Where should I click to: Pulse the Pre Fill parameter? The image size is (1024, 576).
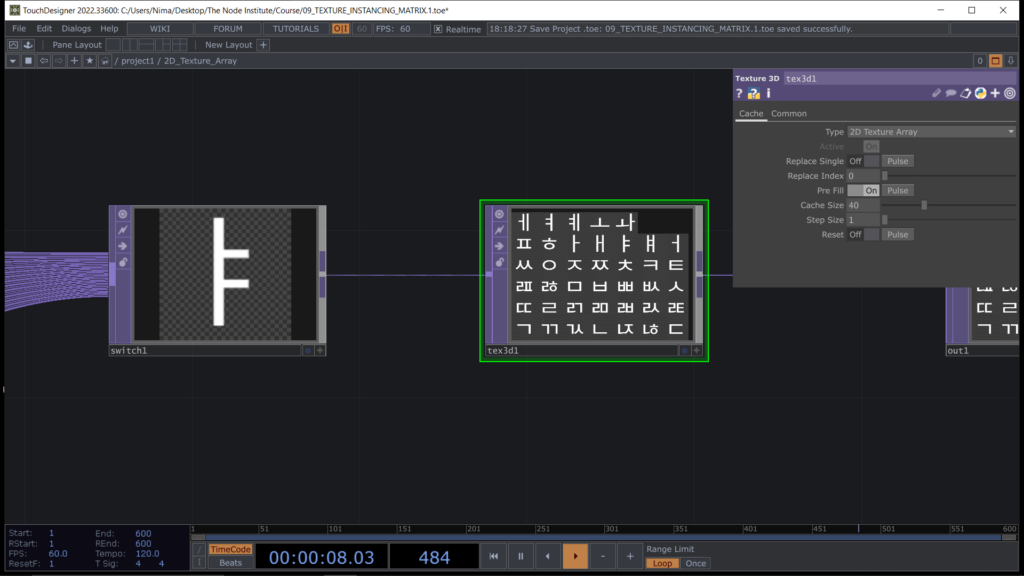point(897,191)
